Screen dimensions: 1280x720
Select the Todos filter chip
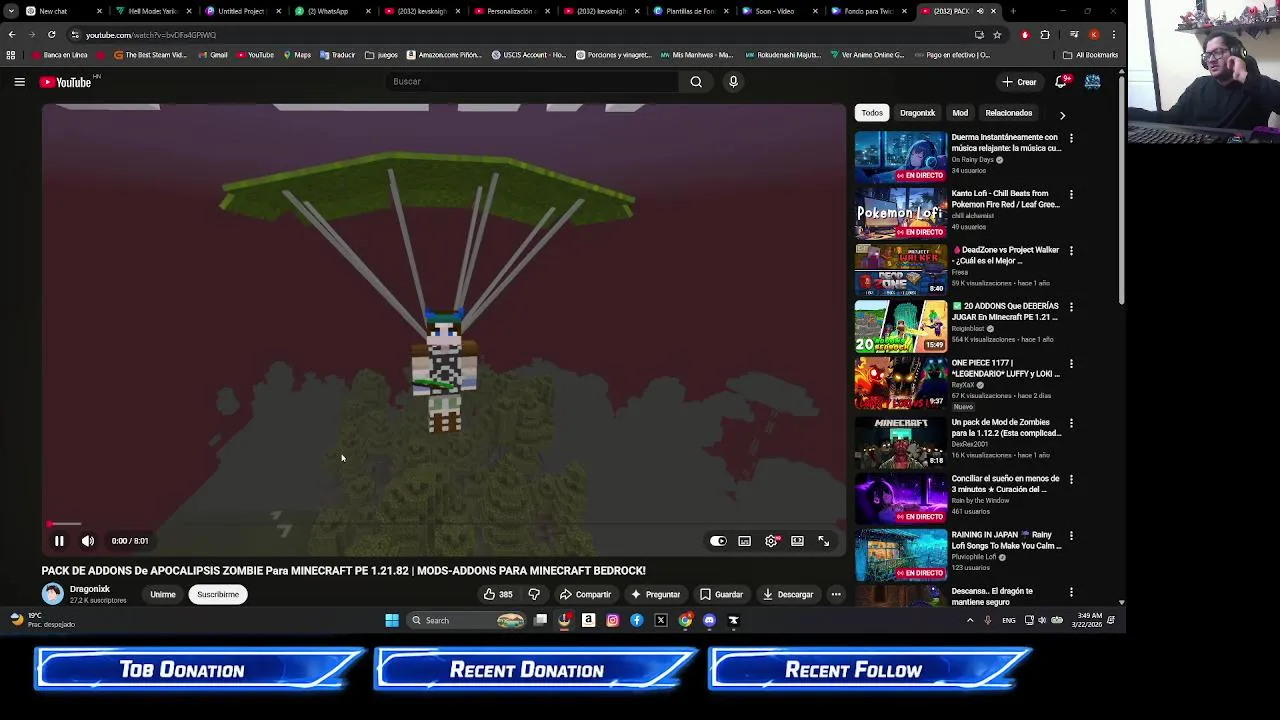872,113
